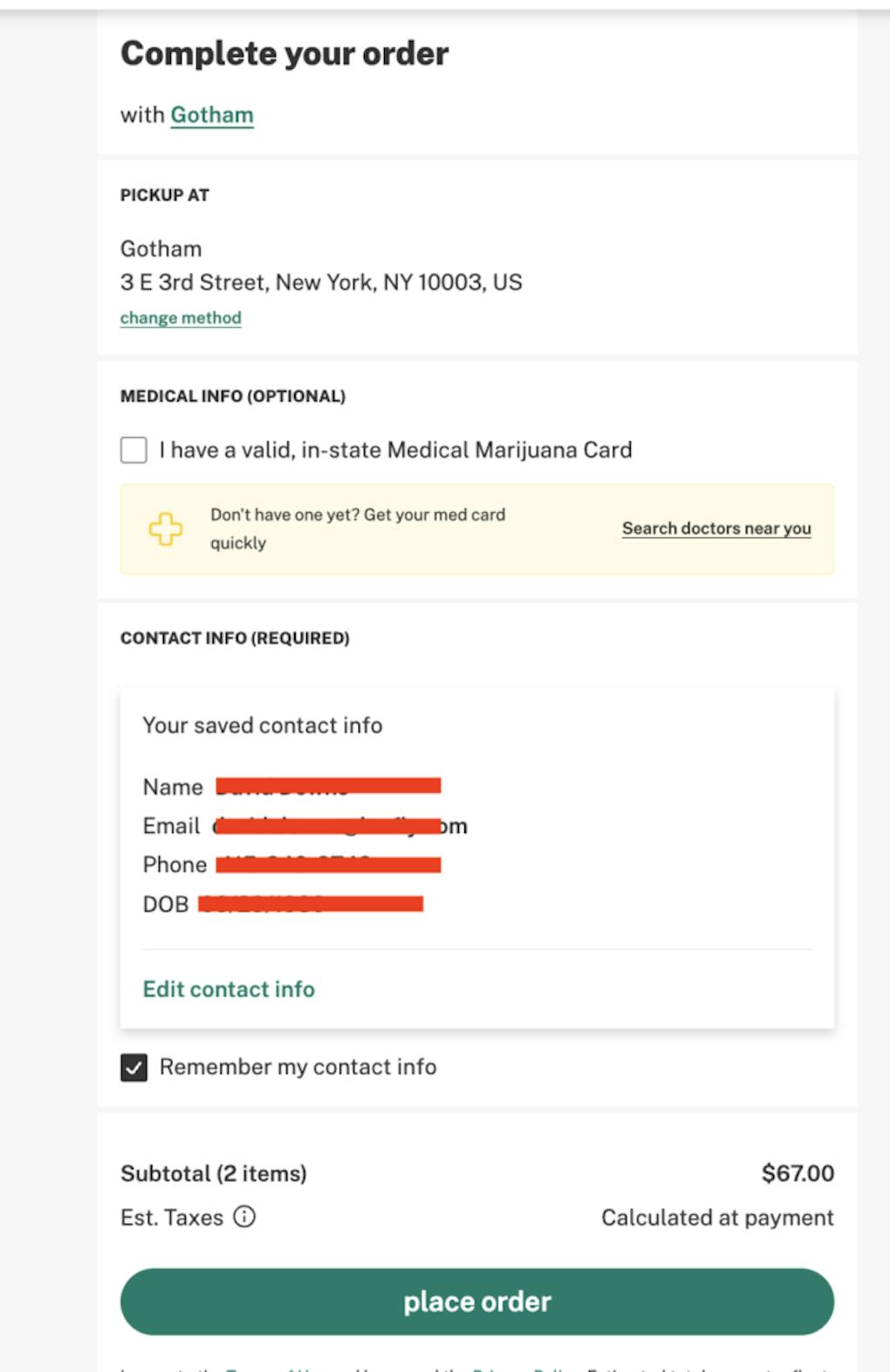Open Search doctors near you link
Image resolution: width=890 pixels, height=1372 pixels.
(716, 529)
